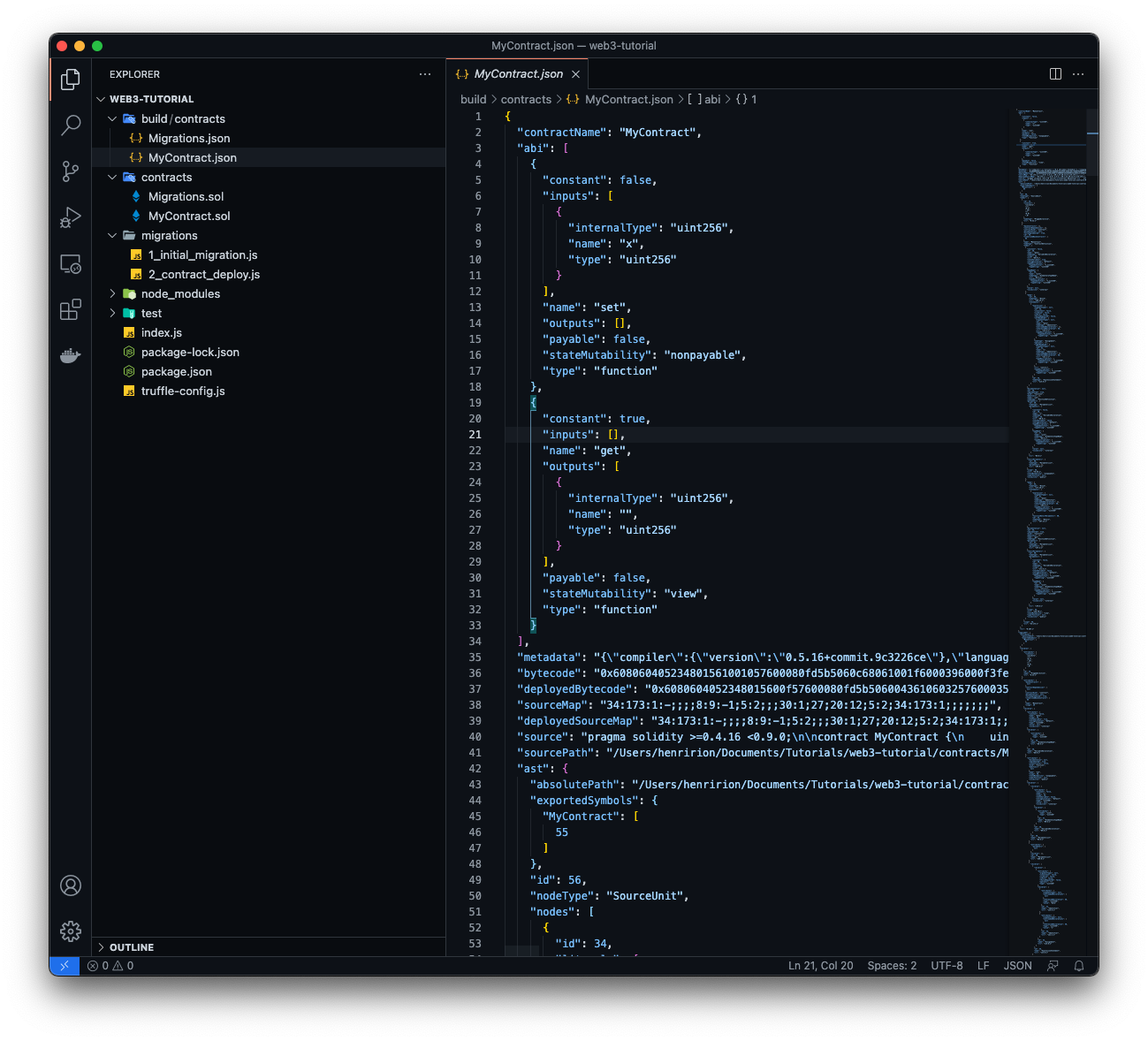This screenshot has width=1148, height=1041.
Task: Open the feedback icon in status bar
Action: tap(1053, 966)
